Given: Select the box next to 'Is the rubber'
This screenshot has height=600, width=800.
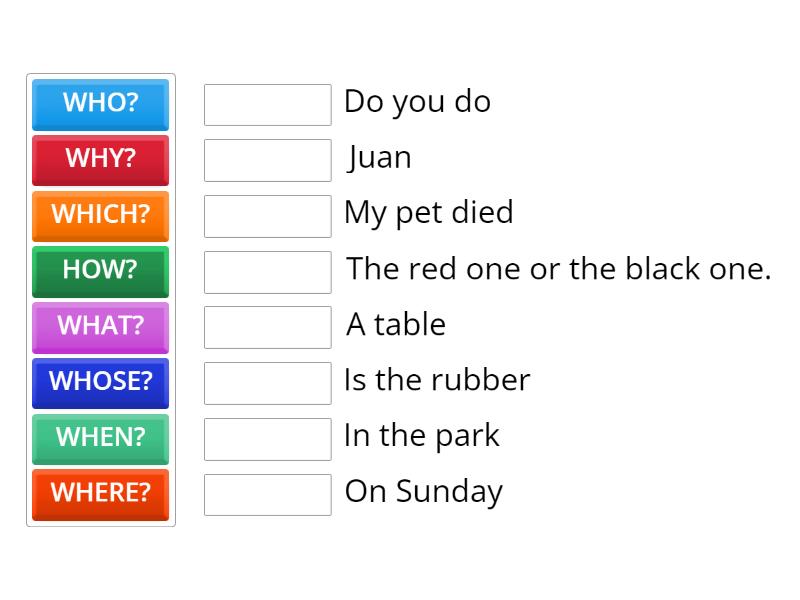Looking at the screenshot, I should [267, 383].
